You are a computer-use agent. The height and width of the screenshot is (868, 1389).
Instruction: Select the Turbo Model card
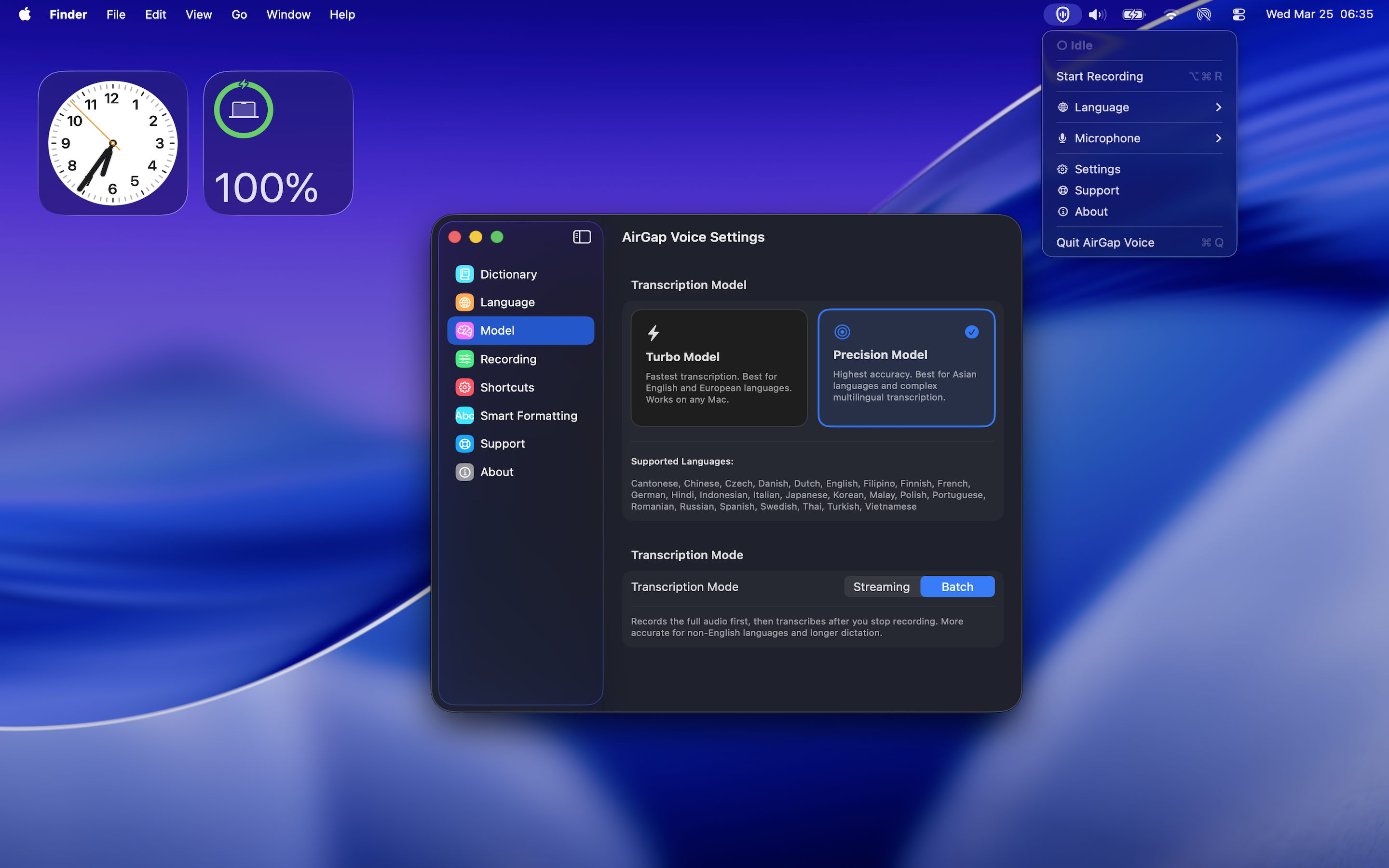point(719,368)
